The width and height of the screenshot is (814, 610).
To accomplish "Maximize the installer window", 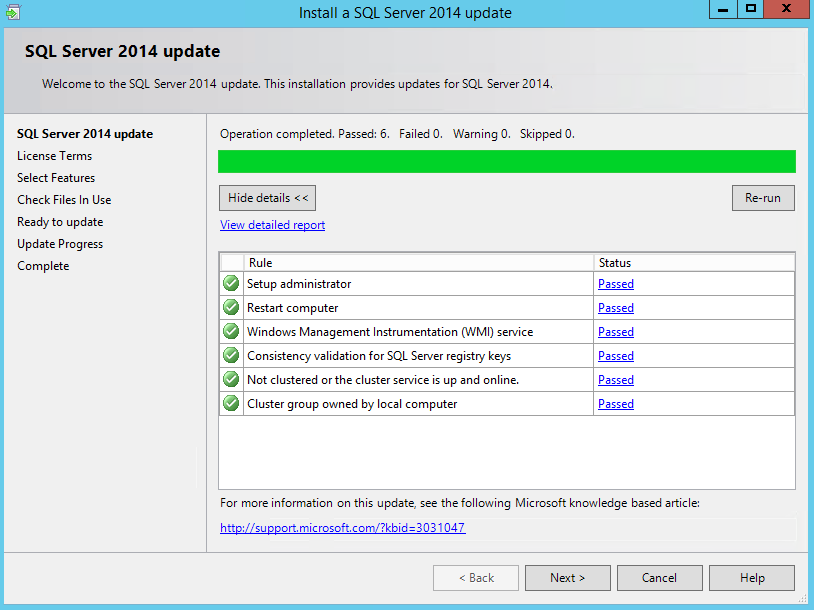I will pos(751,9).
